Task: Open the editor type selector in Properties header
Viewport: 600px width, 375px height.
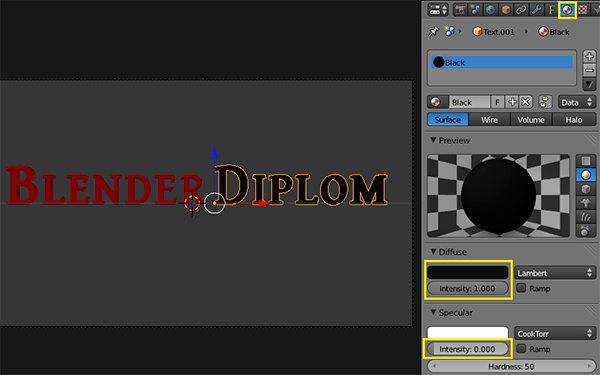Action: pos(438,10)
